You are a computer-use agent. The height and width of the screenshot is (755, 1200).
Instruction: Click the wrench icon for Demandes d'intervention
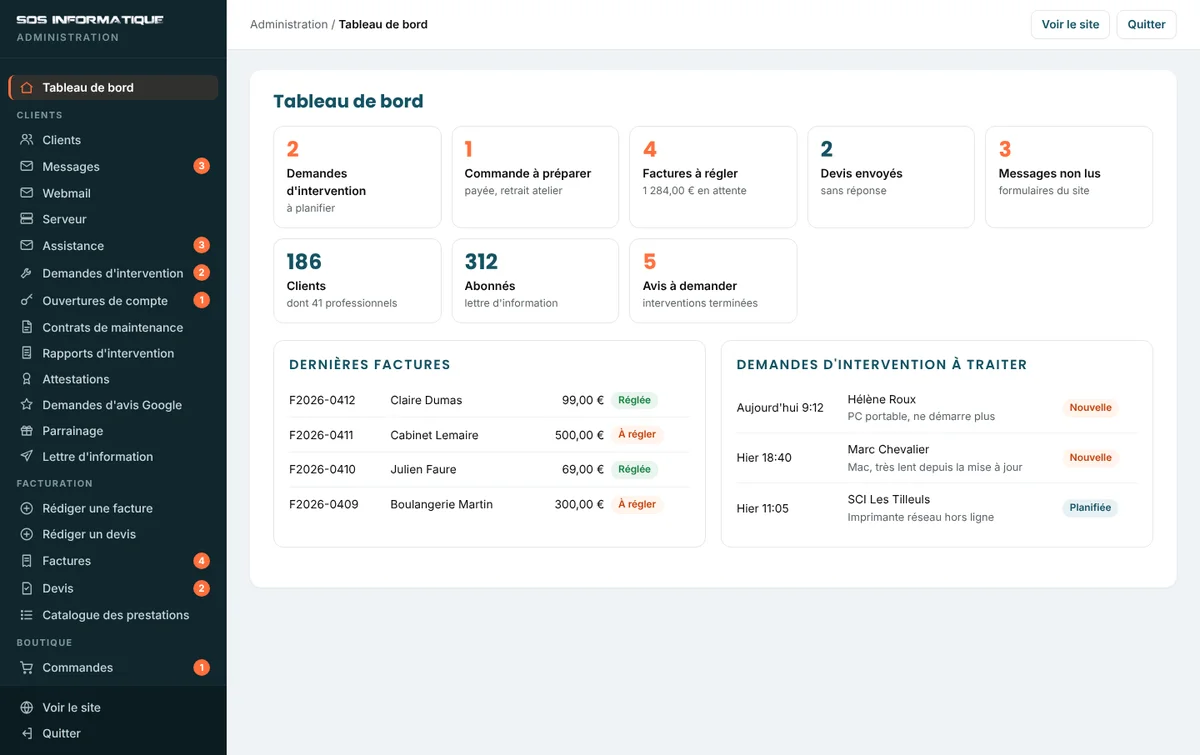27,273
